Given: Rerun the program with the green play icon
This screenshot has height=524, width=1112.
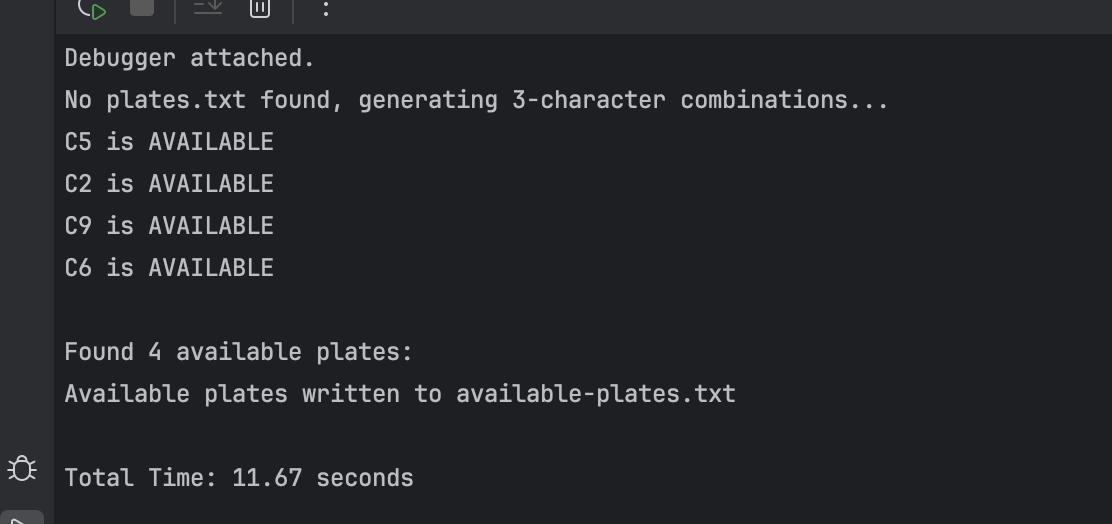Looking at the screenshot, I should point(92,9).
